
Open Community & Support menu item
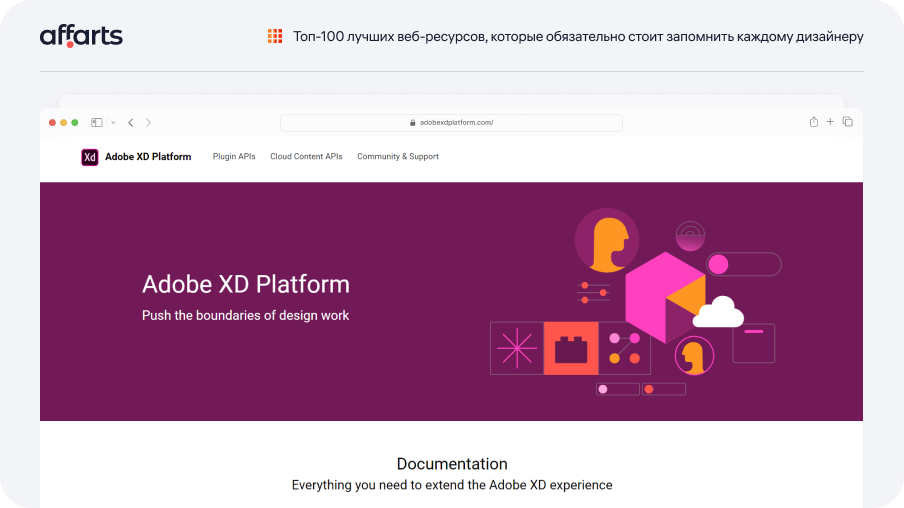pyautogui.click(x=398, y=156)
